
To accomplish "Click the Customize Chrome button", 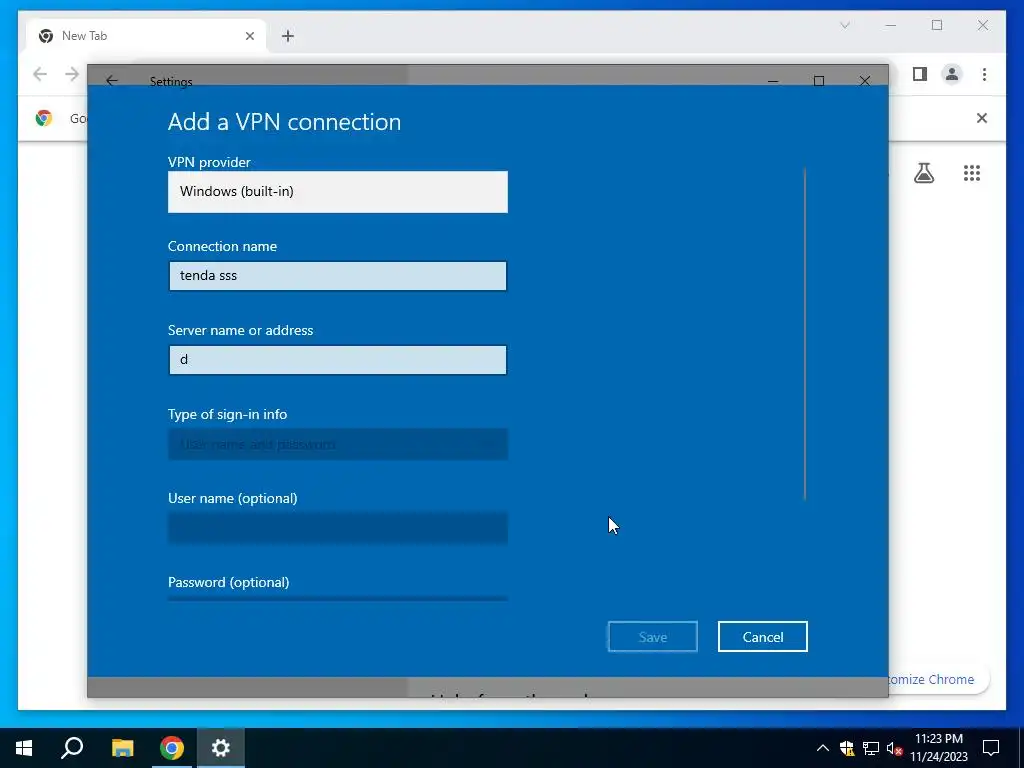I will click(x=938, y=679).
